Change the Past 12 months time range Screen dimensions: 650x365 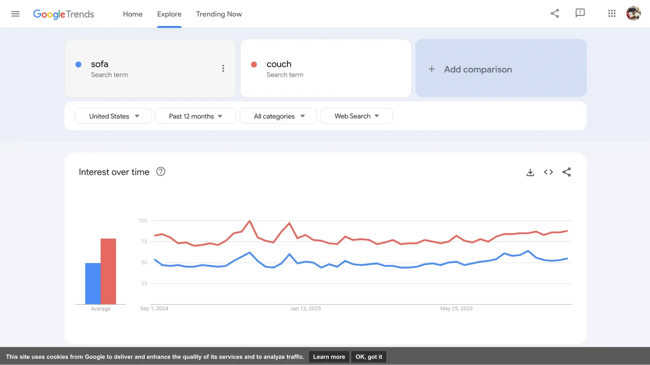point(196,116)
